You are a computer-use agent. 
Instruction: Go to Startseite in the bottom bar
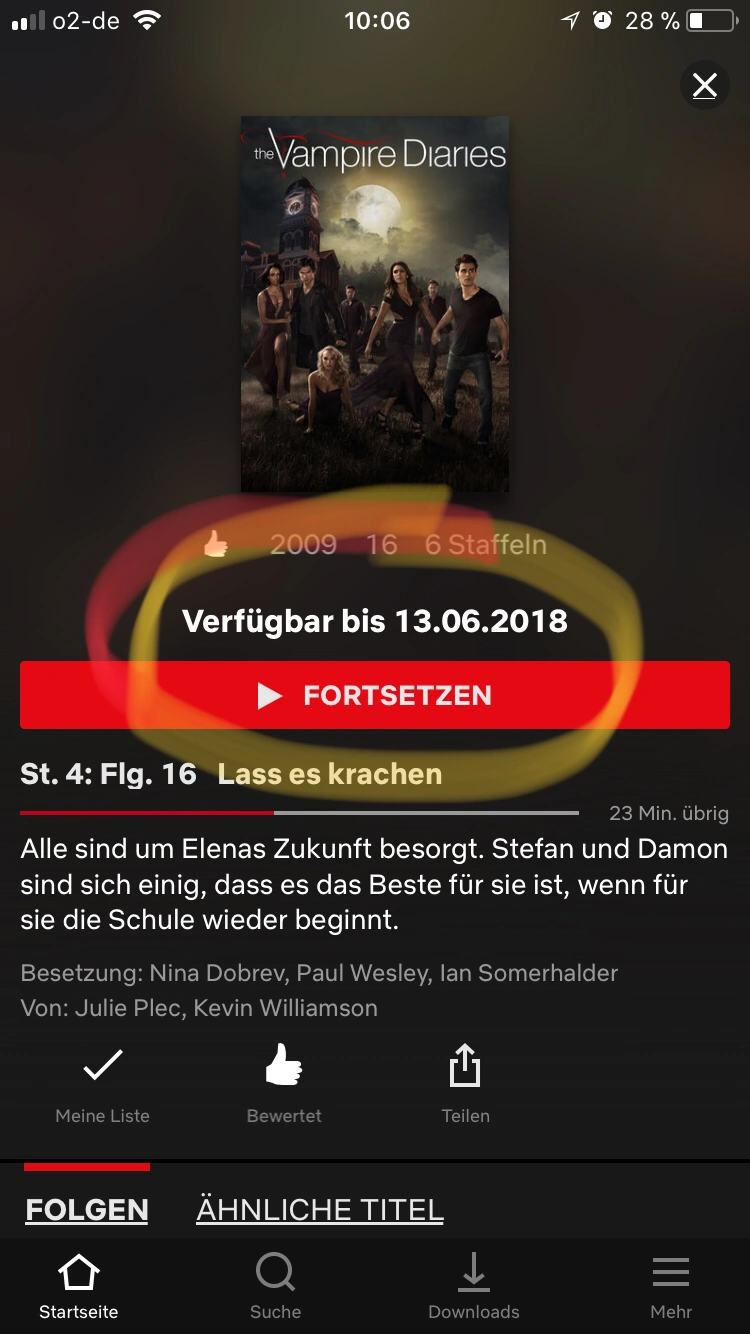click(x=79, y=1287)
